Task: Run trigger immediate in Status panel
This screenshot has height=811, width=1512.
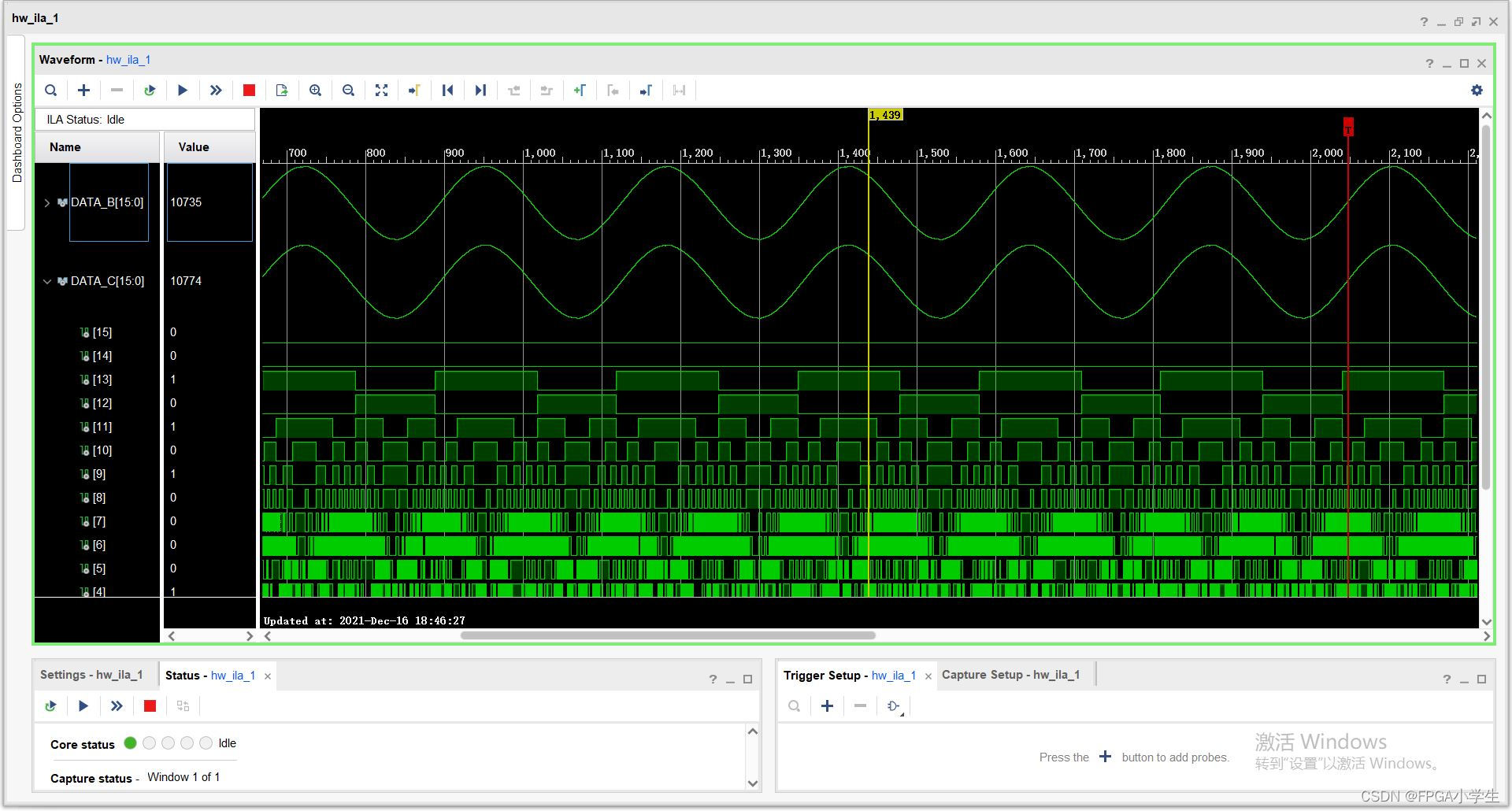Action: (x=117, y=706)
